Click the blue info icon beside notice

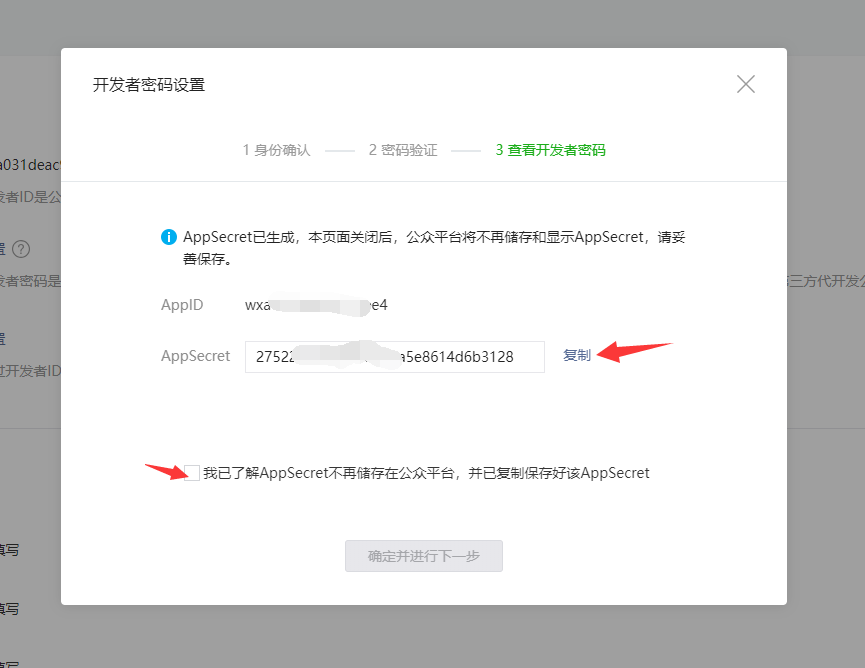[168, 237]
